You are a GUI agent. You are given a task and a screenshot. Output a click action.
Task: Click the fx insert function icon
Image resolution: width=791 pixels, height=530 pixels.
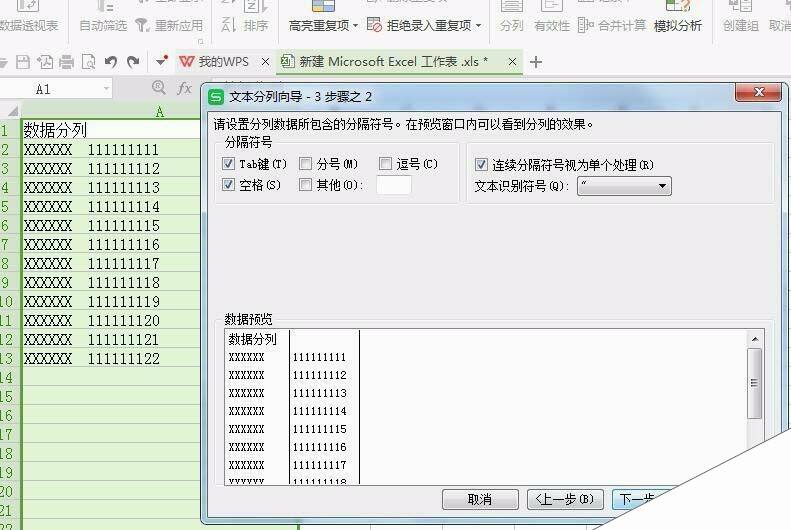pos(184,88)
